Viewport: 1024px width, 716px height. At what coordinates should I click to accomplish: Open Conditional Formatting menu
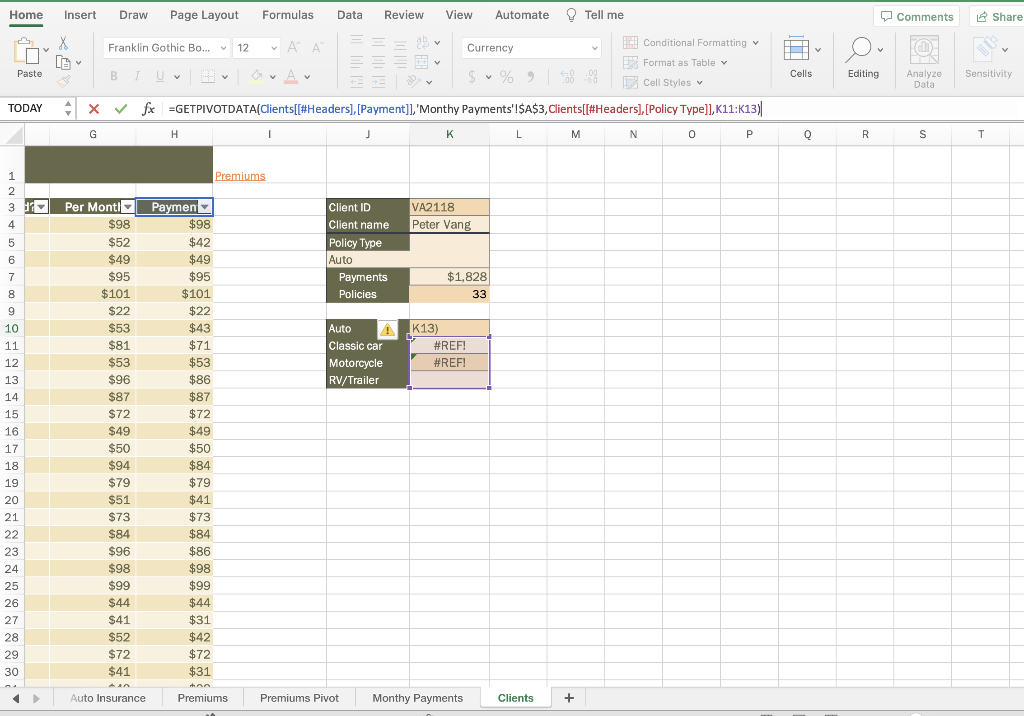[x=691, y=42]
